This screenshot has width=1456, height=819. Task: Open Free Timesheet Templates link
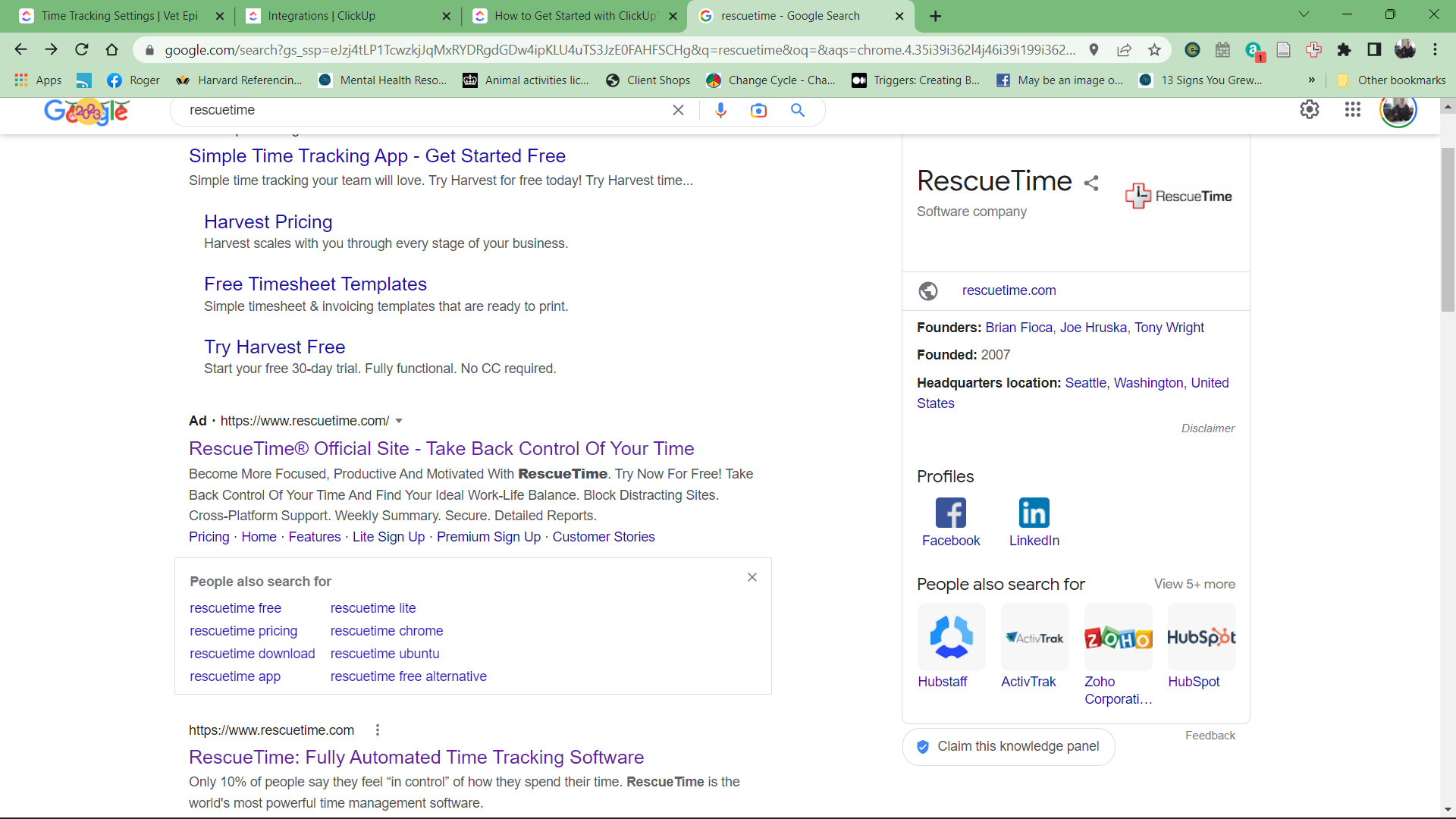pyautogui.click(x=315, y=284)
